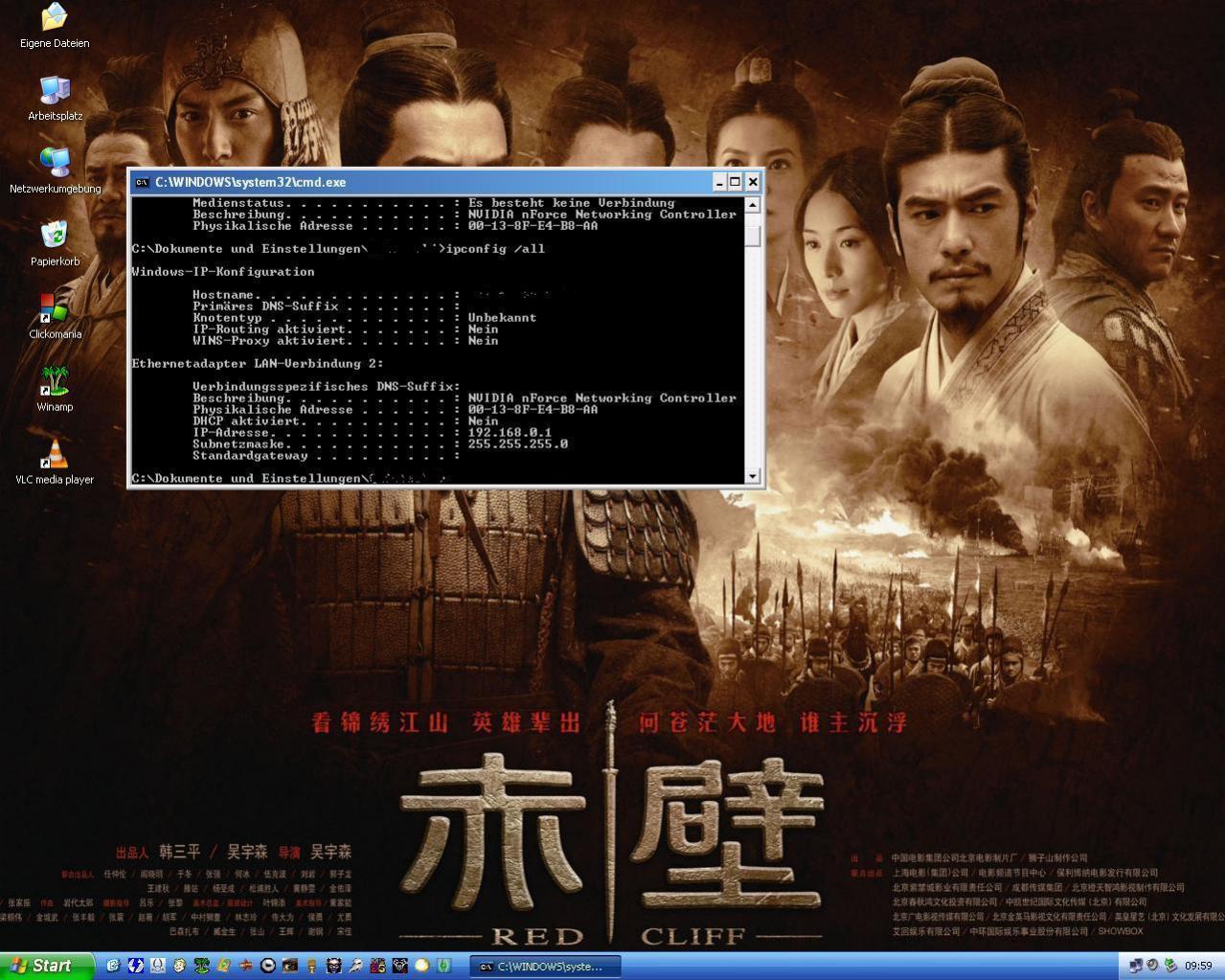Open the Eigene Dateien desktop folder
This screenshot has width=1225, height=980.
click(55, 26)
